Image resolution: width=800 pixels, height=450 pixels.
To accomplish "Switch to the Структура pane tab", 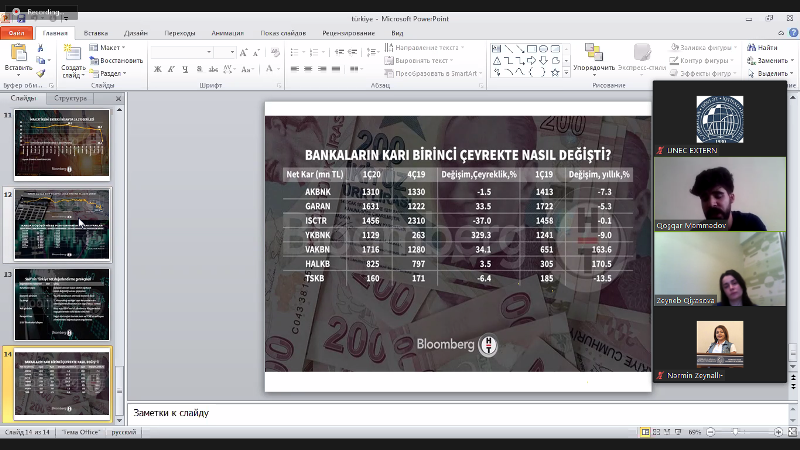I will [70, 98].
